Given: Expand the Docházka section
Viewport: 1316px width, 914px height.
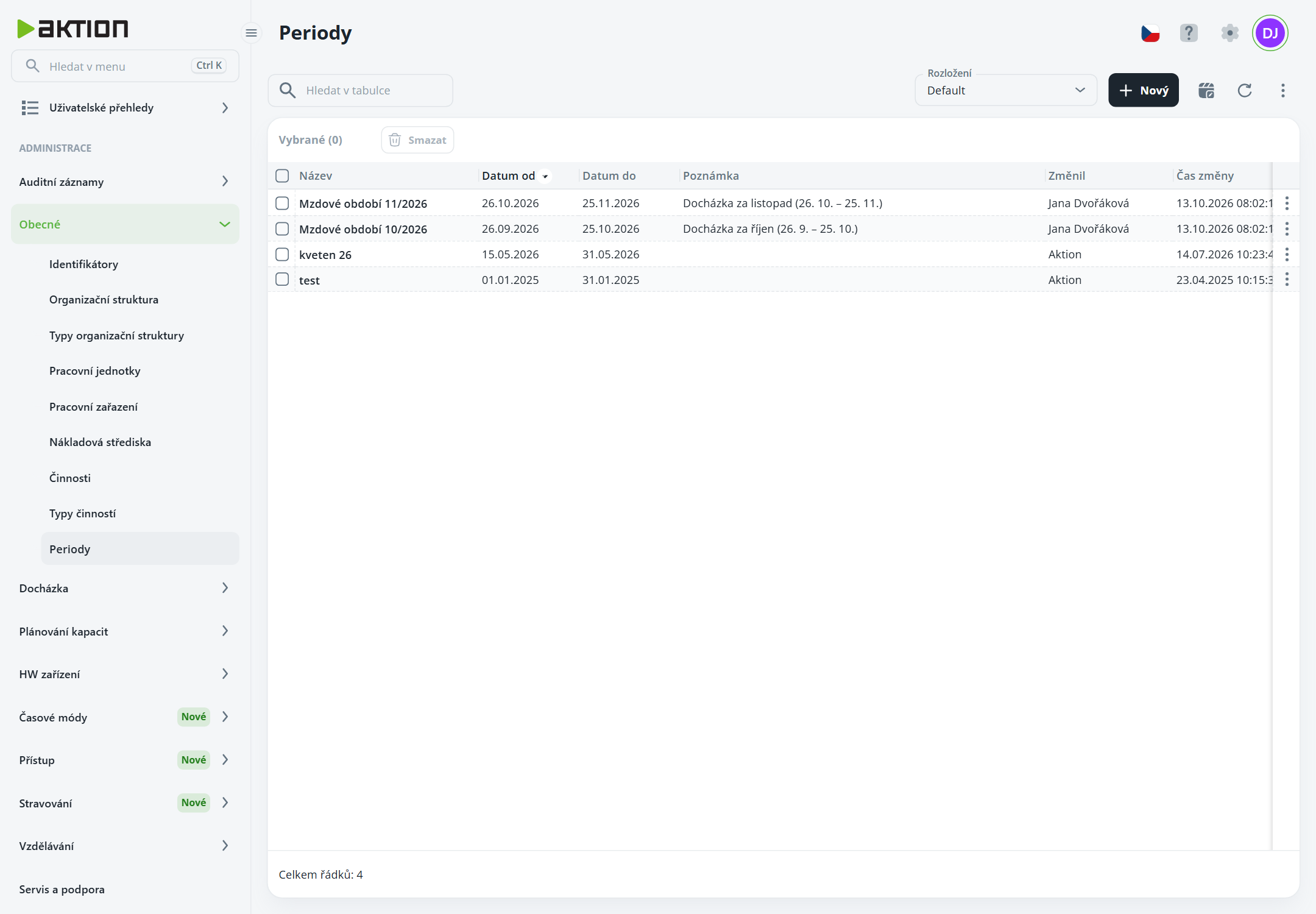Looking at the screenshot, I should pyautogui.click(x=125, y=588).
